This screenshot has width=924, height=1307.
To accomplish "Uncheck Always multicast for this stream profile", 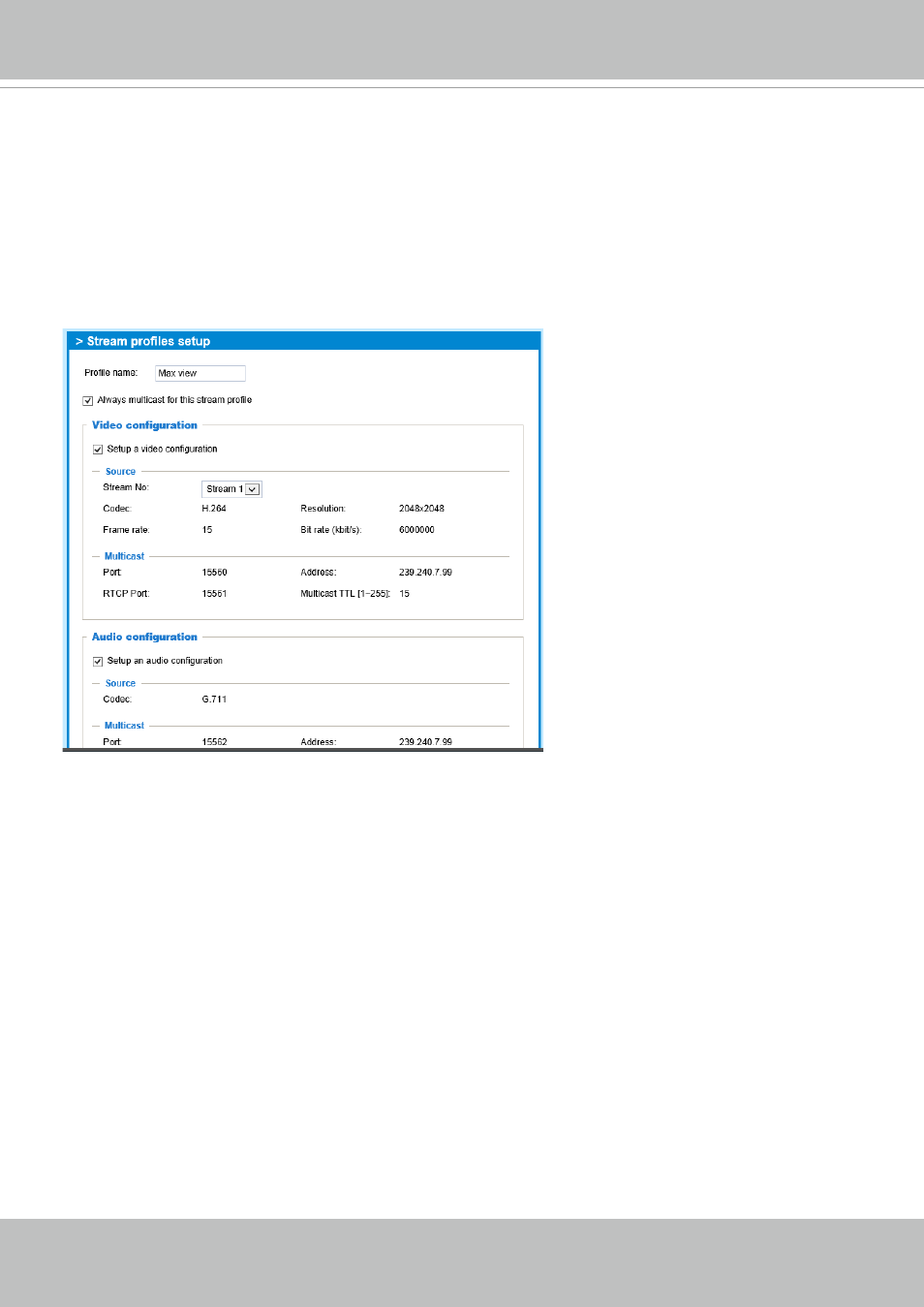I will tap(88, 400).
